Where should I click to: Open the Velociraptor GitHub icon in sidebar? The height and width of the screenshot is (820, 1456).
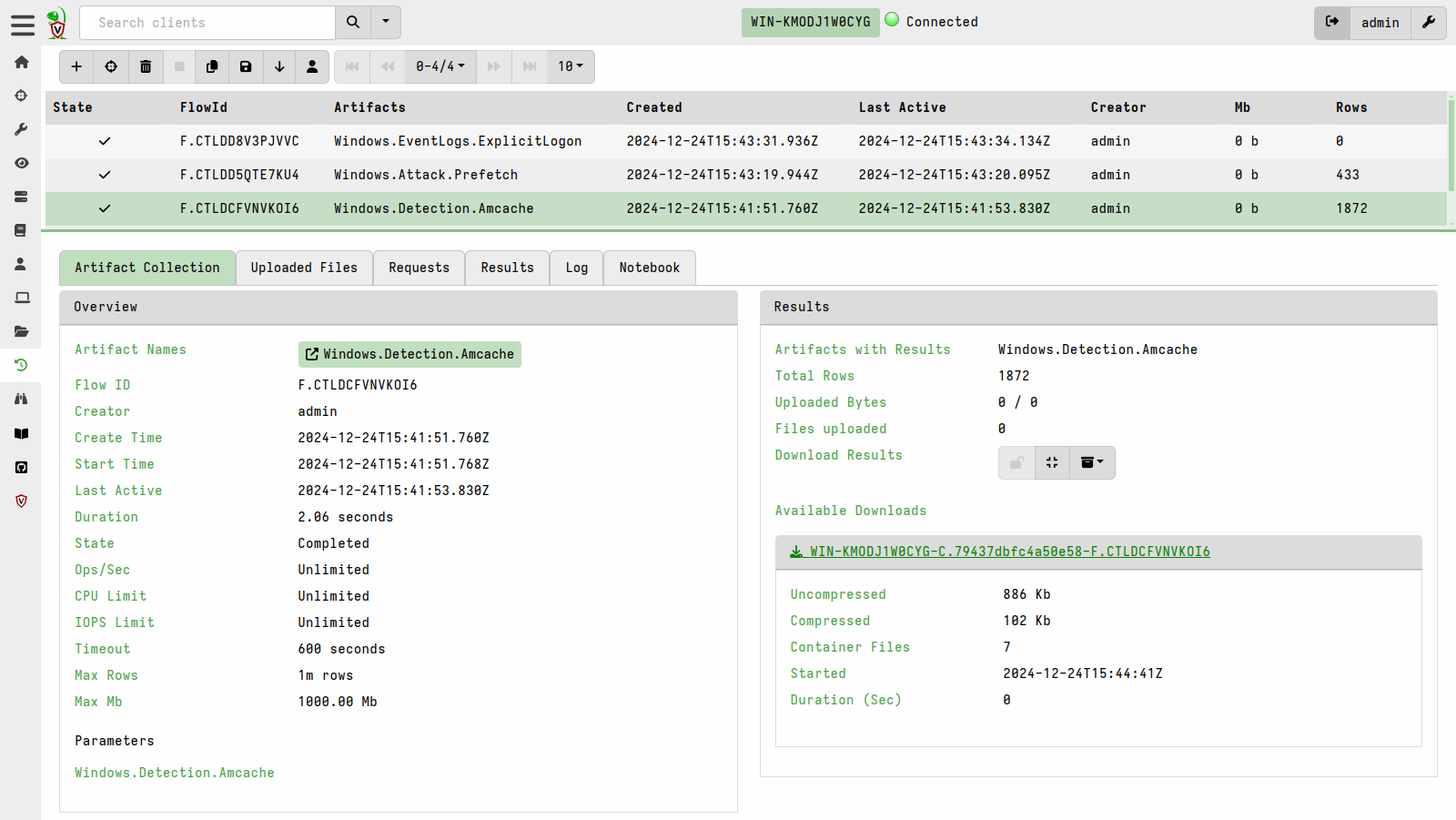click(21, 467)
